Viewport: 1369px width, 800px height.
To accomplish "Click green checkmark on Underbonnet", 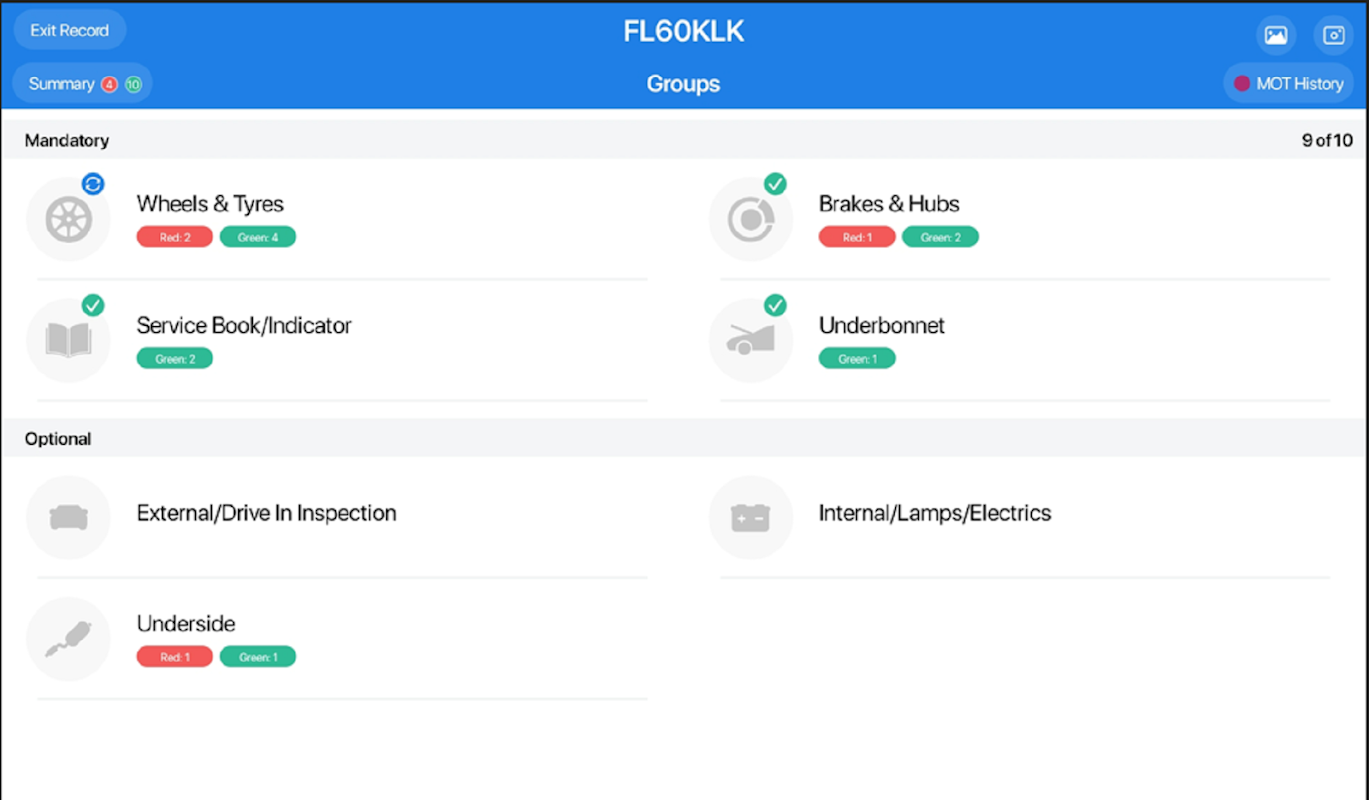I will [x=775, y=305].
